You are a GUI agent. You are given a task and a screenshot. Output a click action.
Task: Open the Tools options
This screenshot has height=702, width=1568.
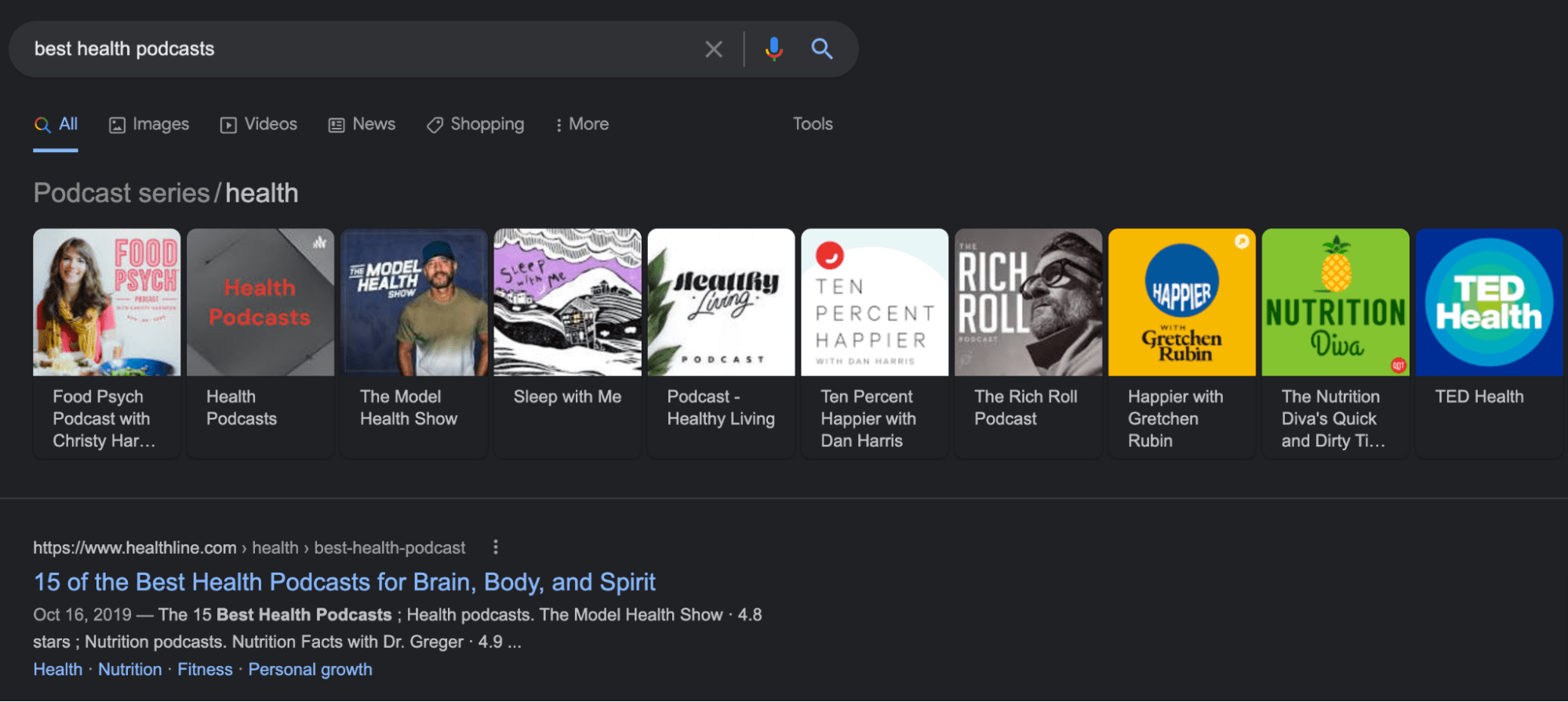click(x=813, y=124)
